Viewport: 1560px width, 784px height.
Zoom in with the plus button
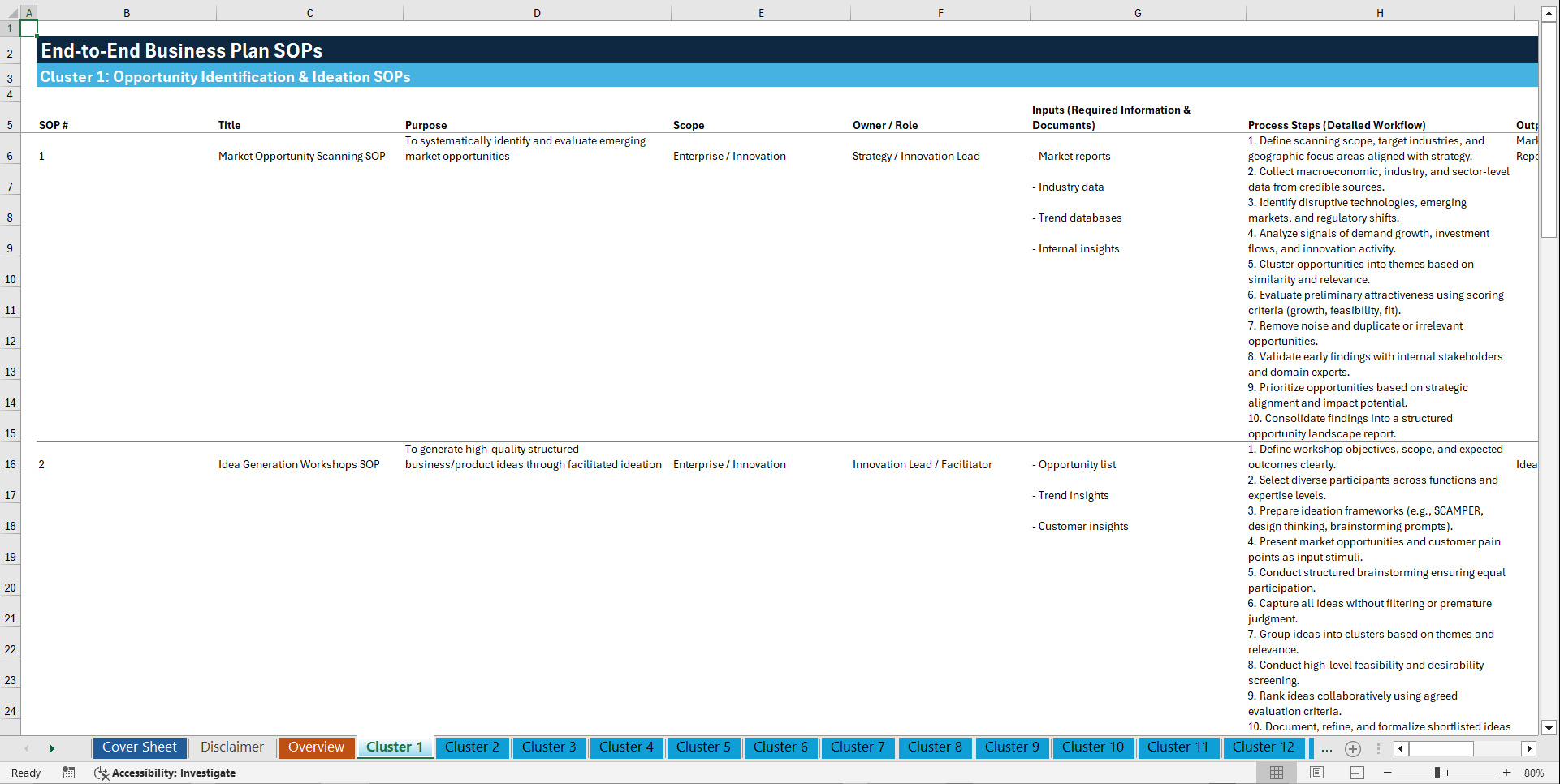1507,773
